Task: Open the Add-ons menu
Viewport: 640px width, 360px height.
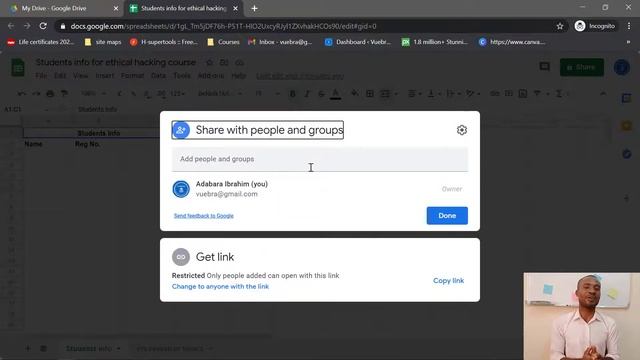Action: [211, 76]
